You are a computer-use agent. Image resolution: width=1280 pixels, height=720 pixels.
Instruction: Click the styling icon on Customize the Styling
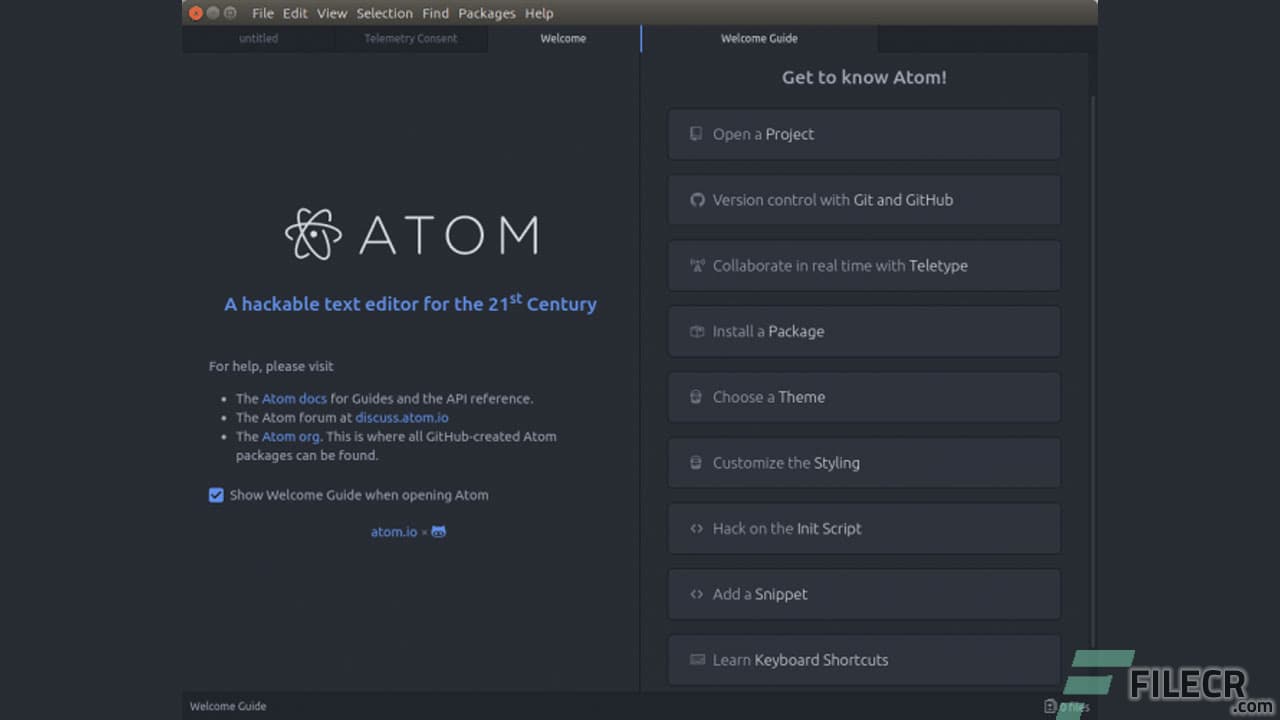pos(696,462)
